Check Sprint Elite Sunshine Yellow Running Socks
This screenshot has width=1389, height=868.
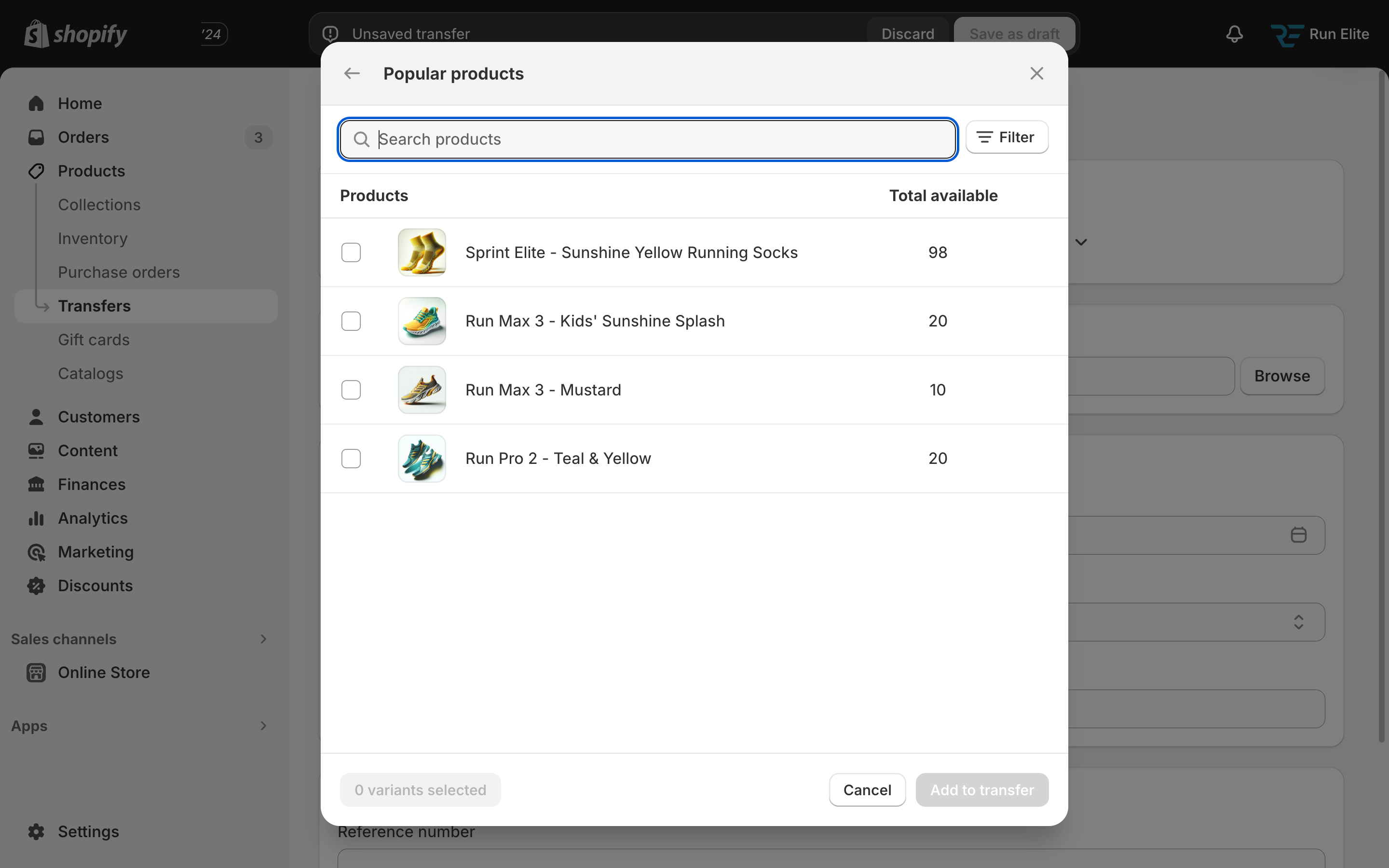click(351, 253)
